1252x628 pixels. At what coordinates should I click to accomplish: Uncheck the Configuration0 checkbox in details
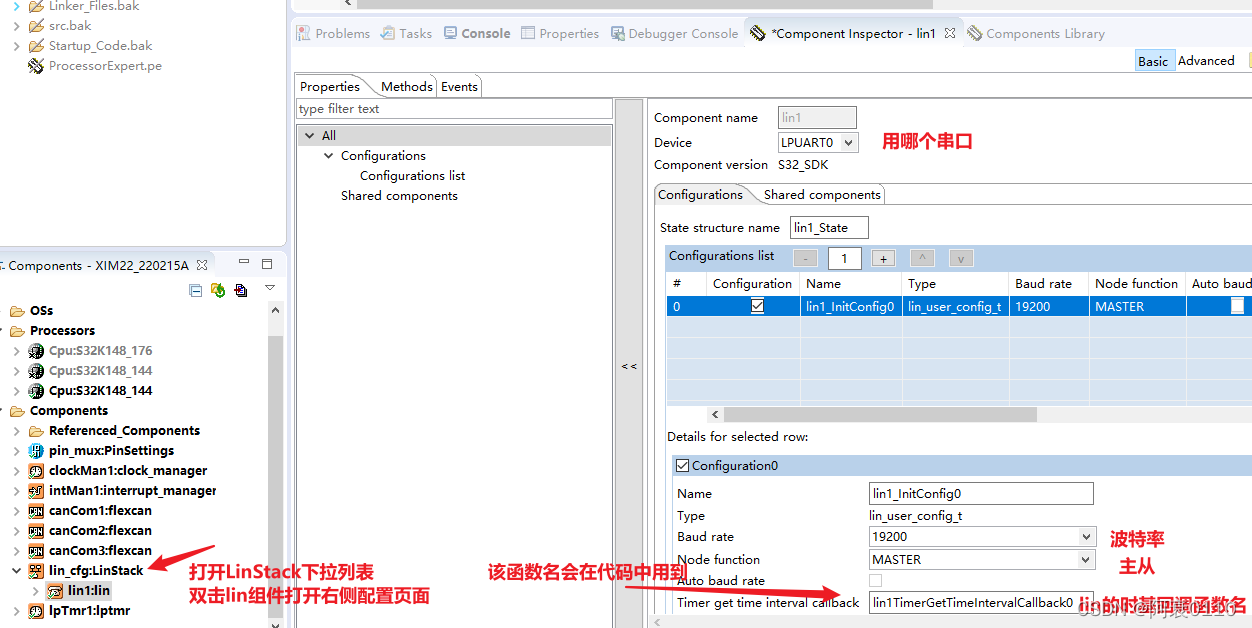click(x=684, y=465)
